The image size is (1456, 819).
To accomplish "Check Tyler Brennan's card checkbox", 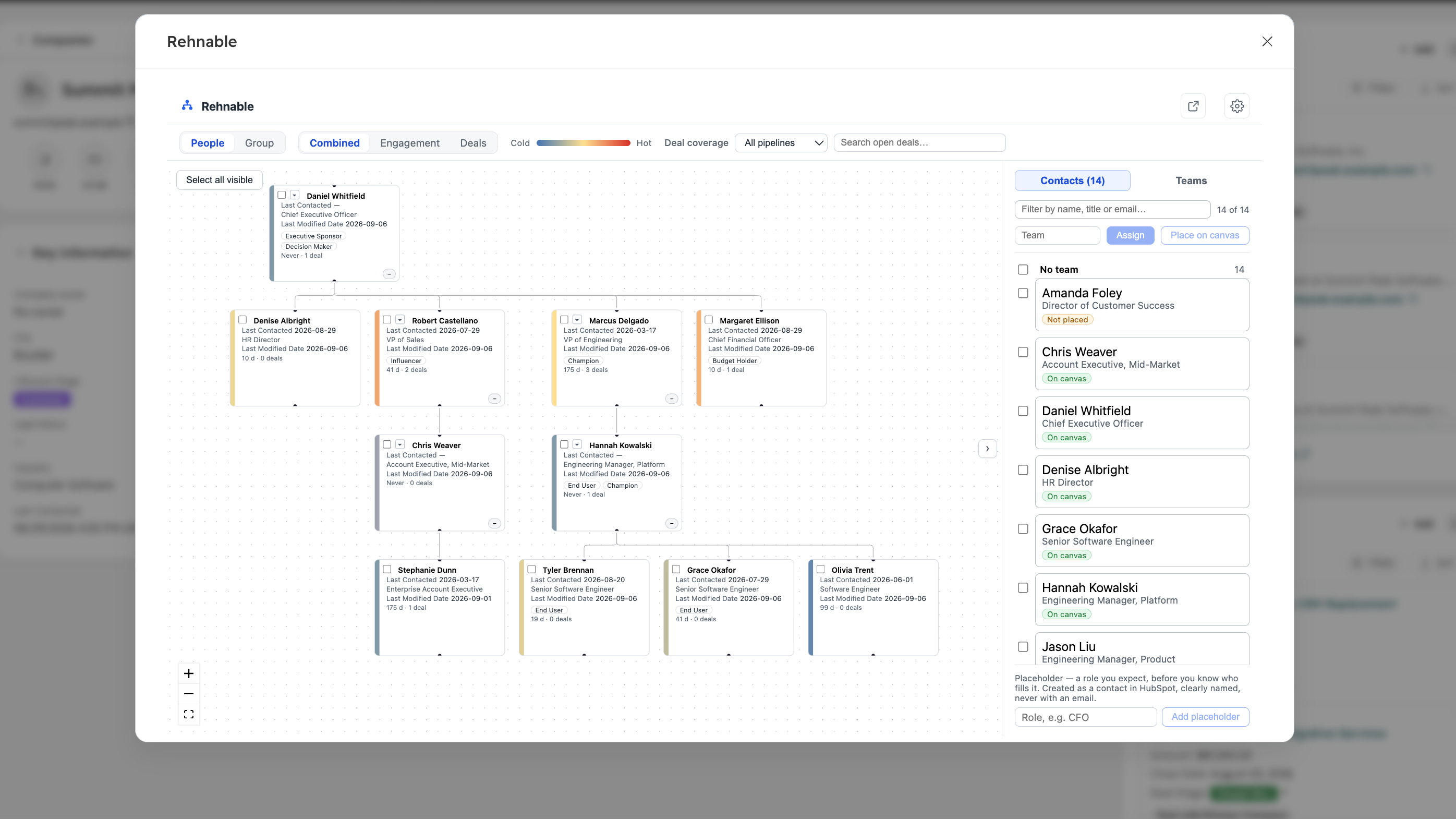I will [532, 569].
